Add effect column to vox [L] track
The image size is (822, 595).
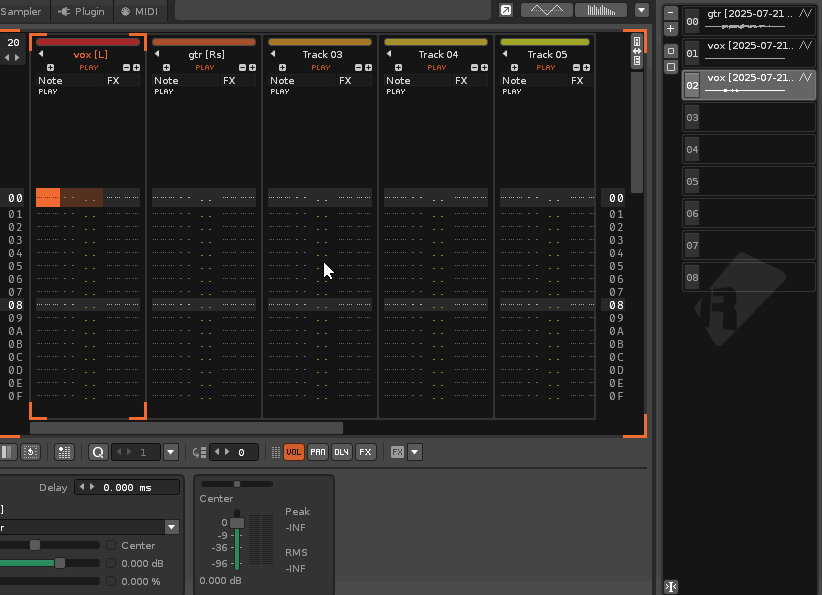click(136, 68)
